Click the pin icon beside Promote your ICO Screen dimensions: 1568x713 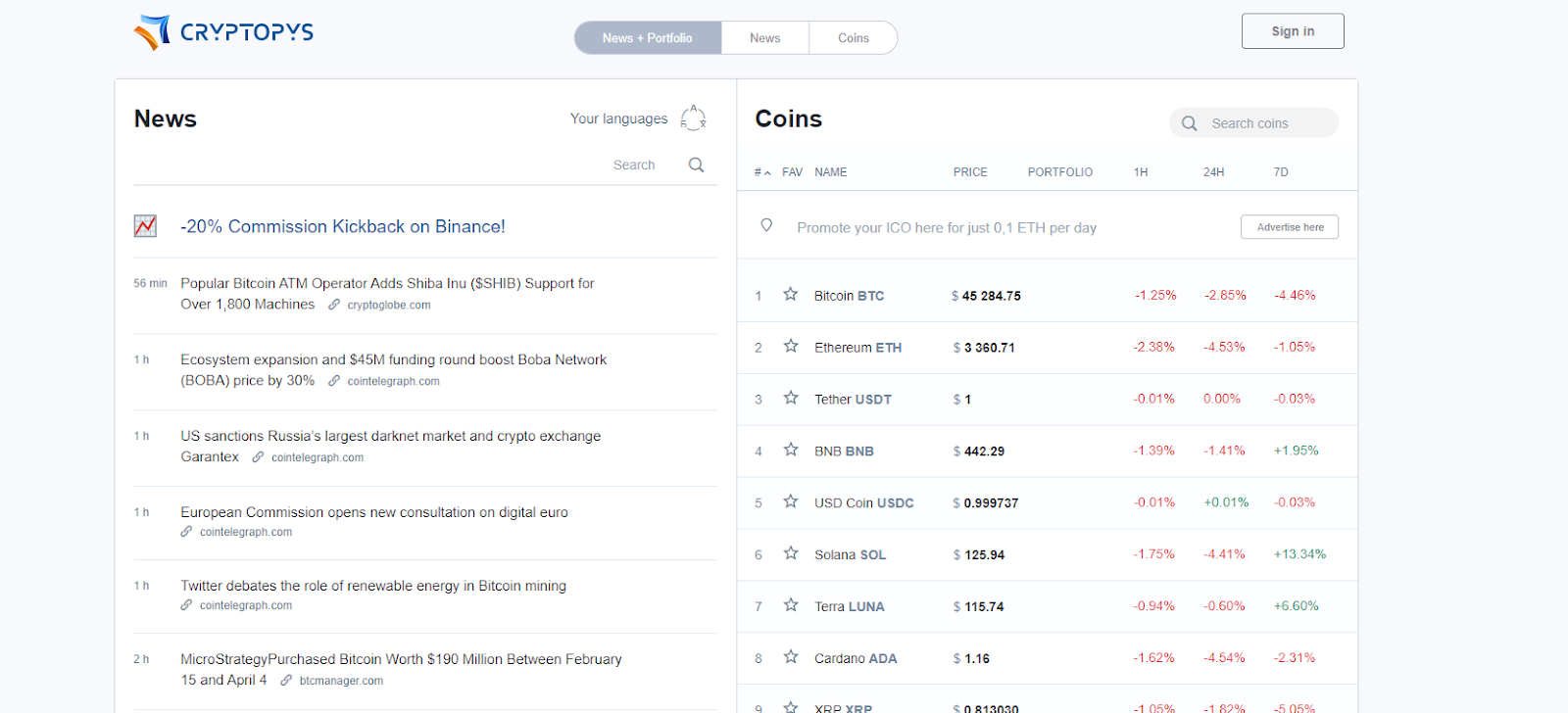pyautogui.click(x=766, y=225)
